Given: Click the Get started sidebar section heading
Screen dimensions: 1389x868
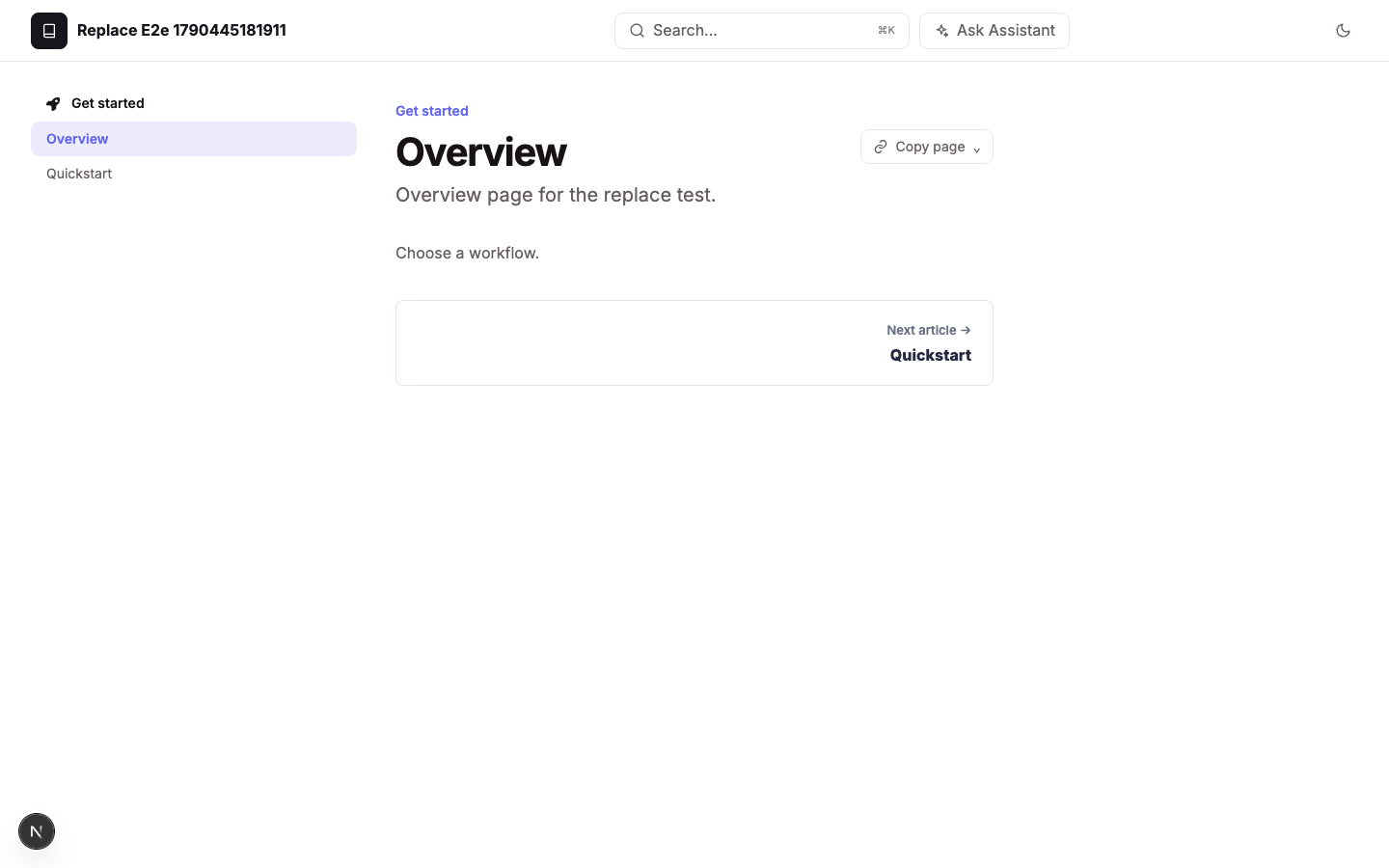Looking at the screenshot, I should coord(108,103).
